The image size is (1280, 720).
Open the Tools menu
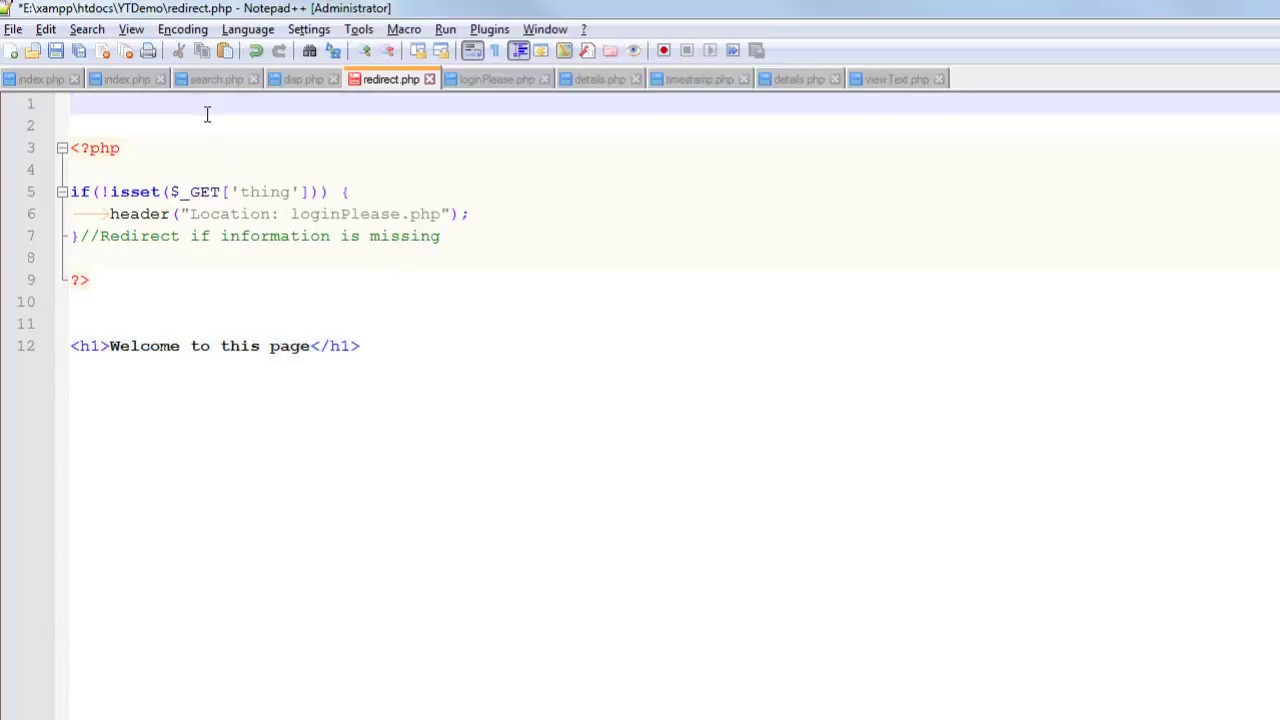tap(359, 29)
